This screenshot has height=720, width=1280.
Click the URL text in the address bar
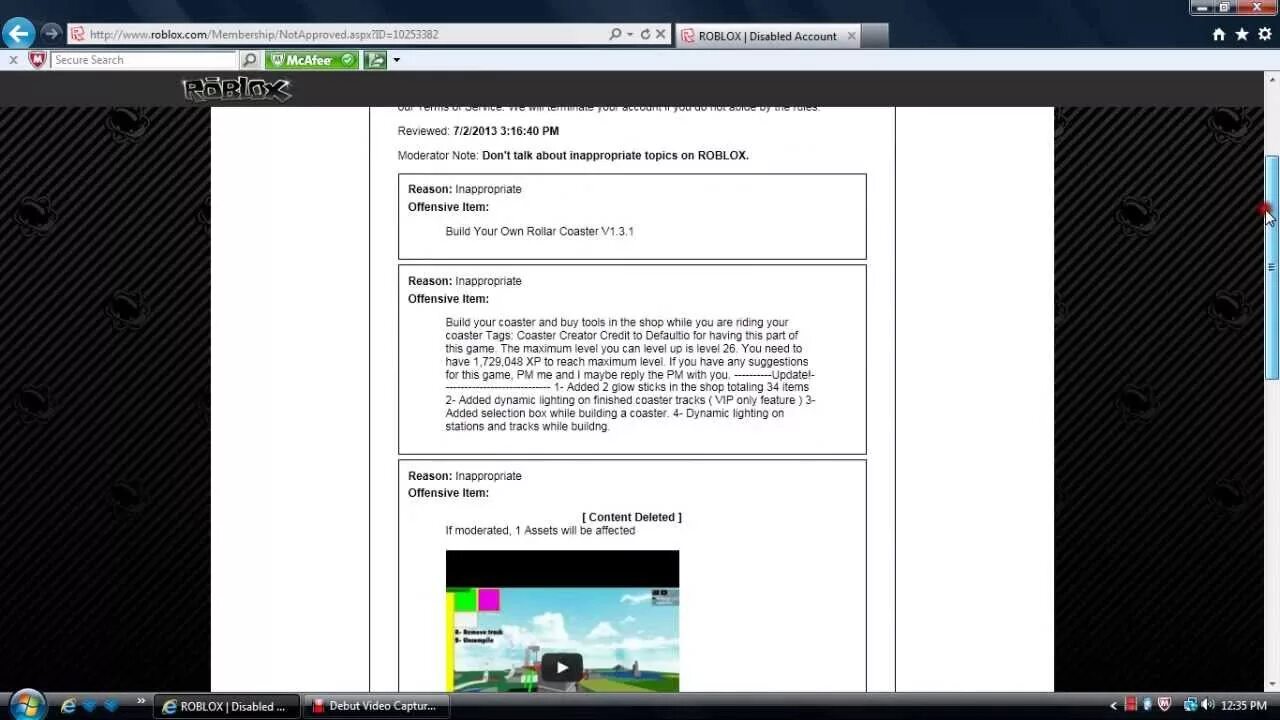pyautogui.click(x=264, y=34)
